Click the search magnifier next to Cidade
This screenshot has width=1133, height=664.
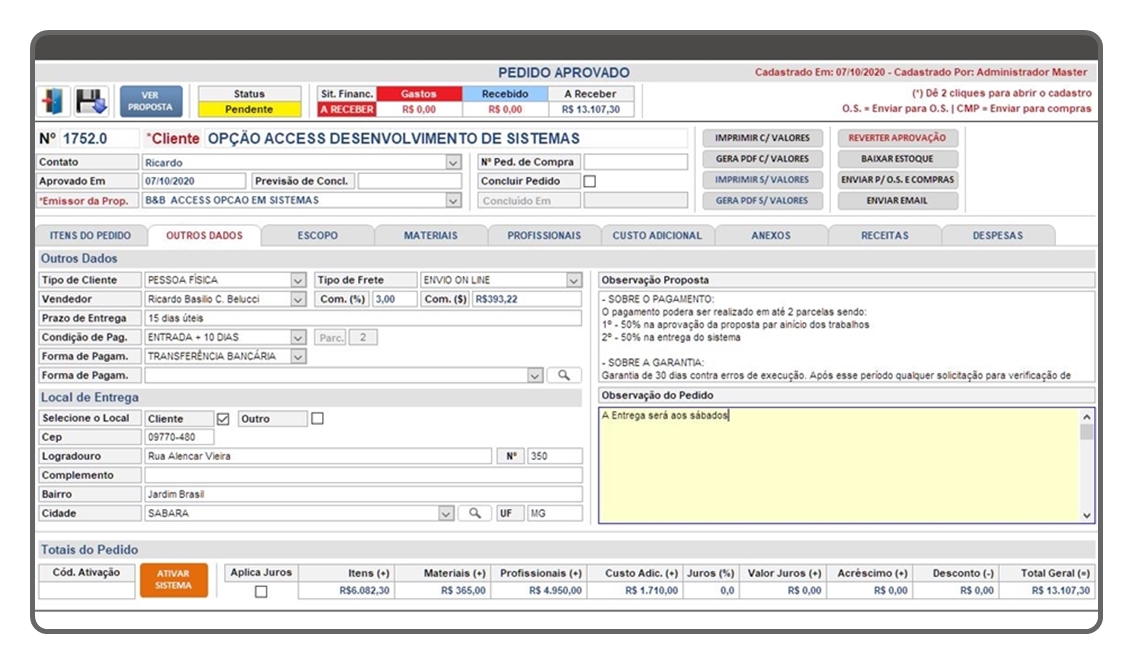475,513
